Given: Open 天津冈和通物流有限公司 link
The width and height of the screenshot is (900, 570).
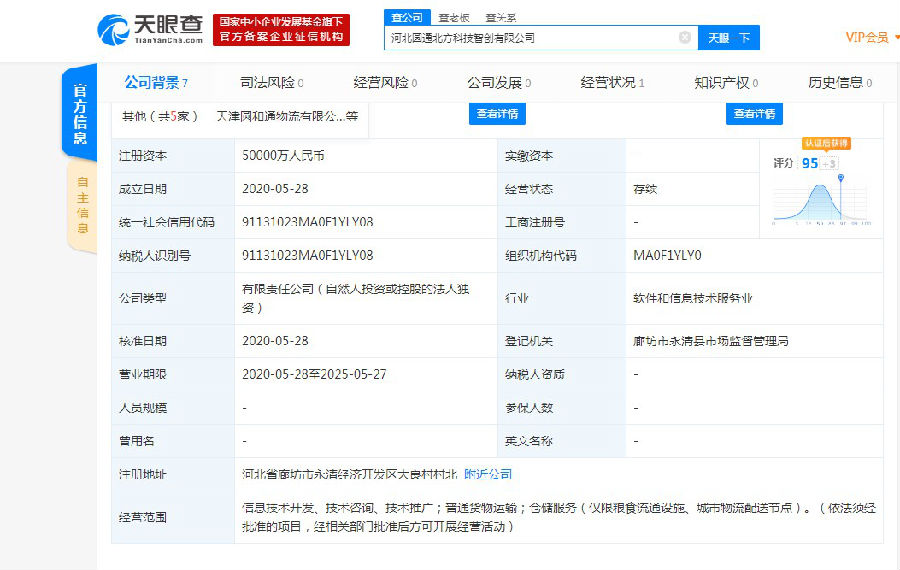Looking at the screenshot, I should (x=287, y=116).
